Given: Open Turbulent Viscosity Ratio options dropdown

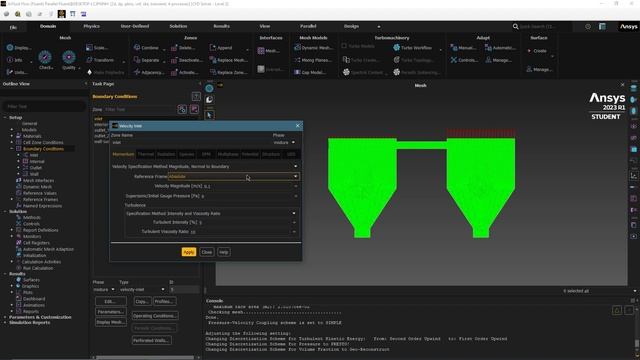Looking at the screenshot, I should (294, 232).
